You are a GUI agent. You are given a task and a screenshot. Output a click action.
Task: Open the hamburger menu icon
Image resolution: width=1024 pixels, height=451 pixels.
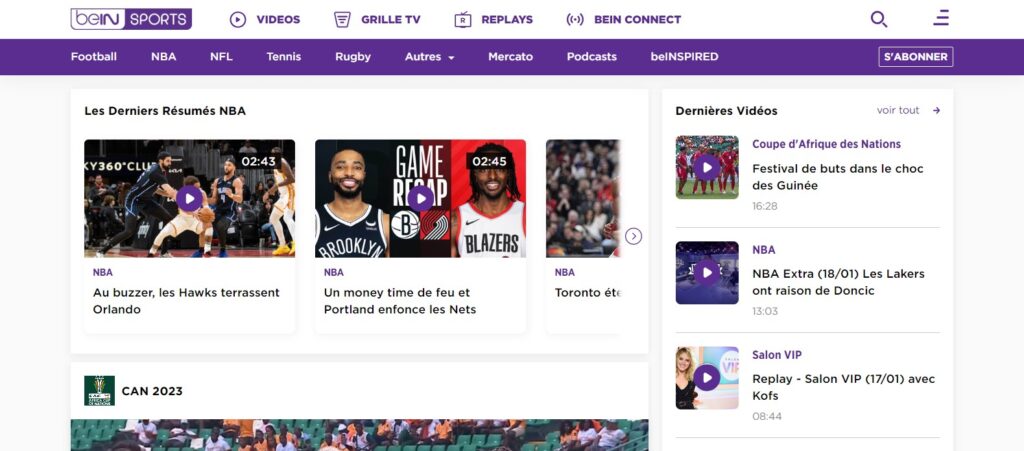pos(941,18)
